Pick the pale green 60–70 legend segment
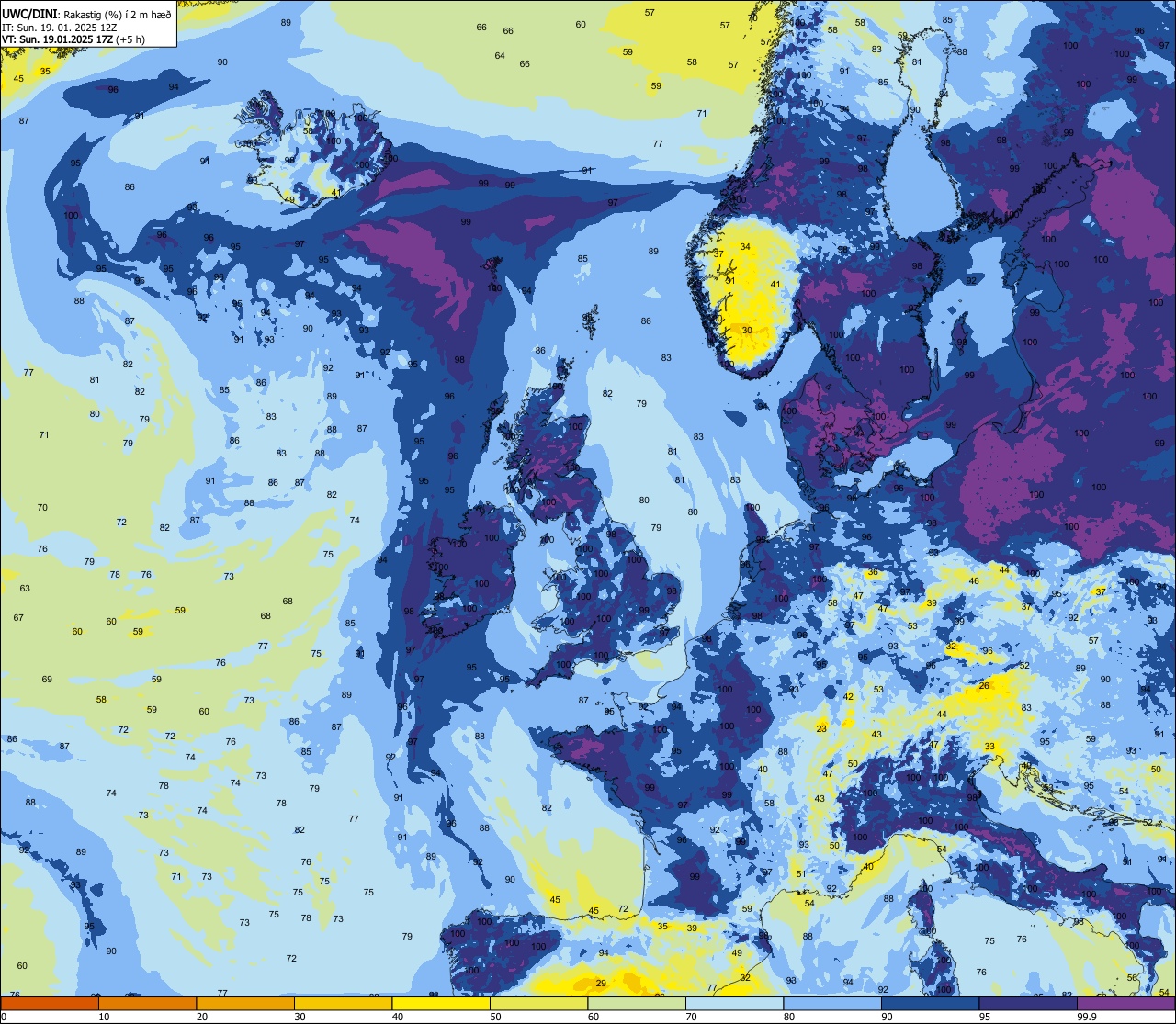 click(x=637, y=1003)
